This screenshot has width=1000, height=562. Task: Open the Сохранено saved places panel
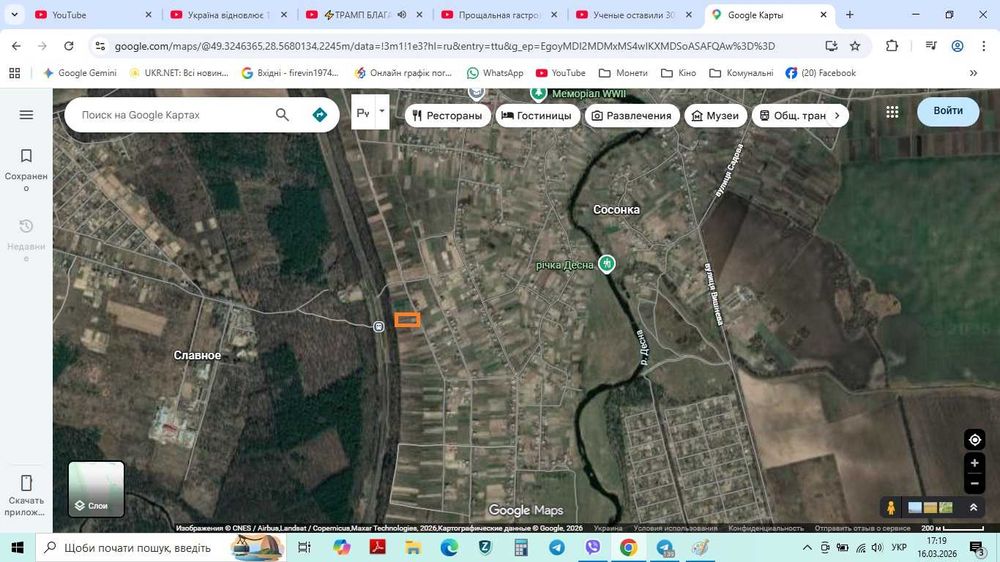pyautogui.click(x=26, y=169)
